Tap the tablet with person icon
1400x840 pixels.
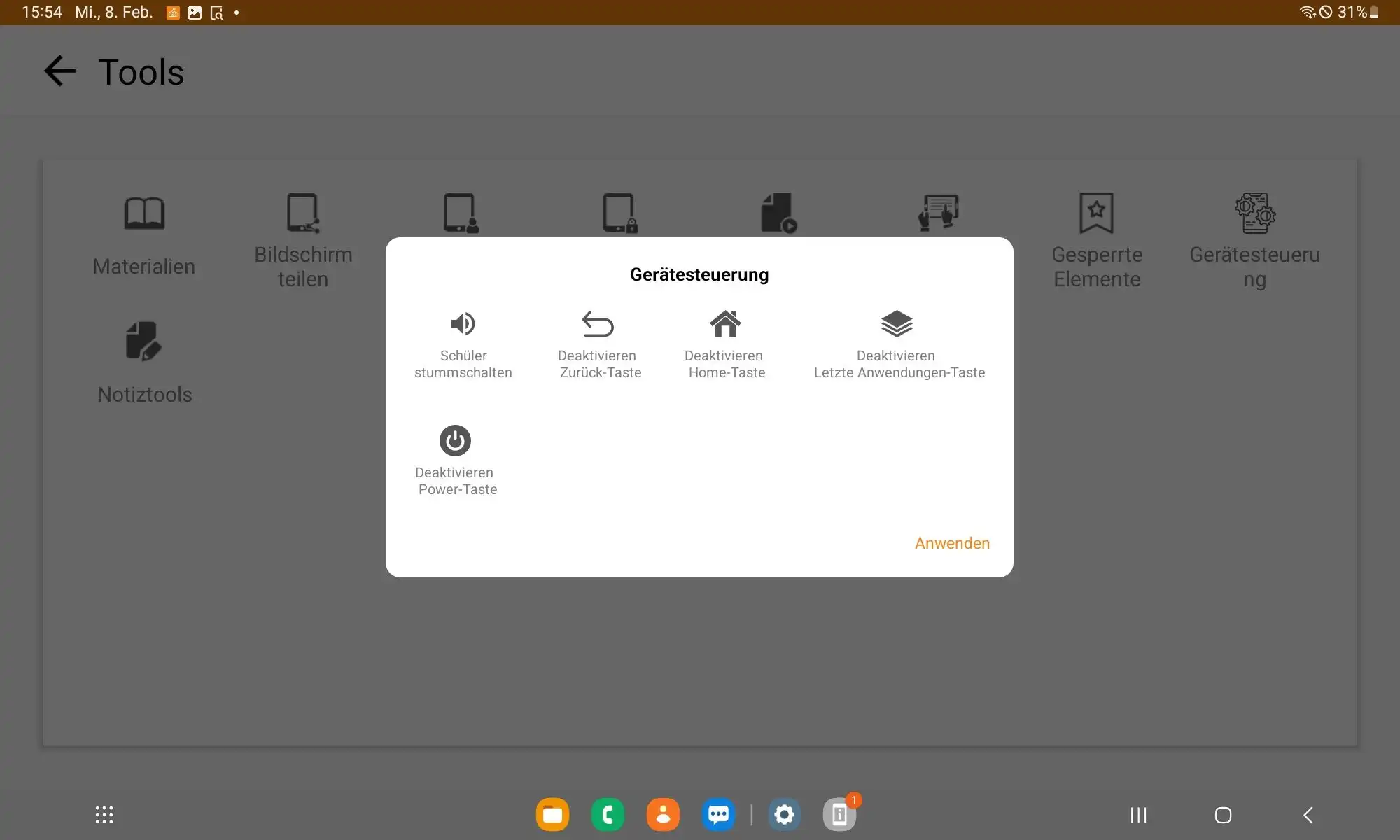pos(461,213)
